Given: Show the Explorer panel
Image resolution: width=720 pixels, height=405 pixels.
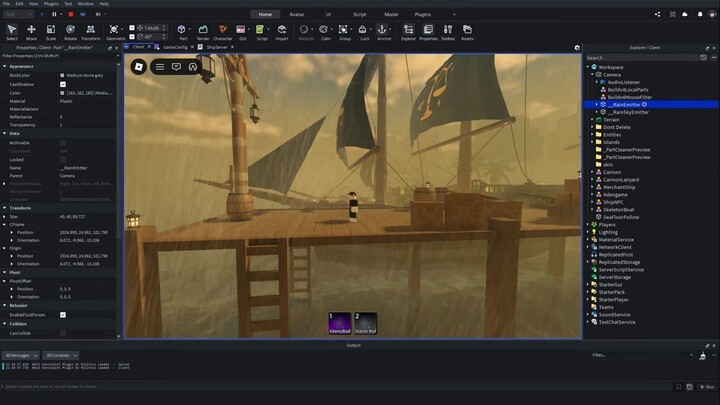Looking at the screenshot, I should click(408, 32).
